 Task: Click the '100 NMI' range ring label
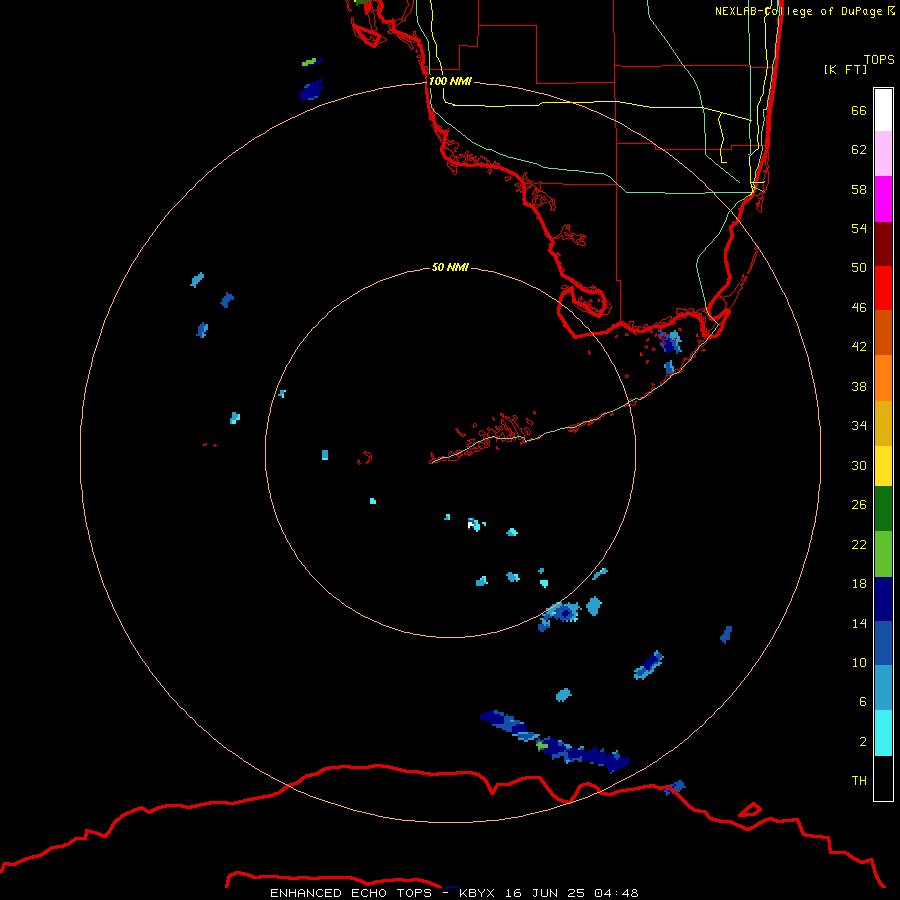450,81
